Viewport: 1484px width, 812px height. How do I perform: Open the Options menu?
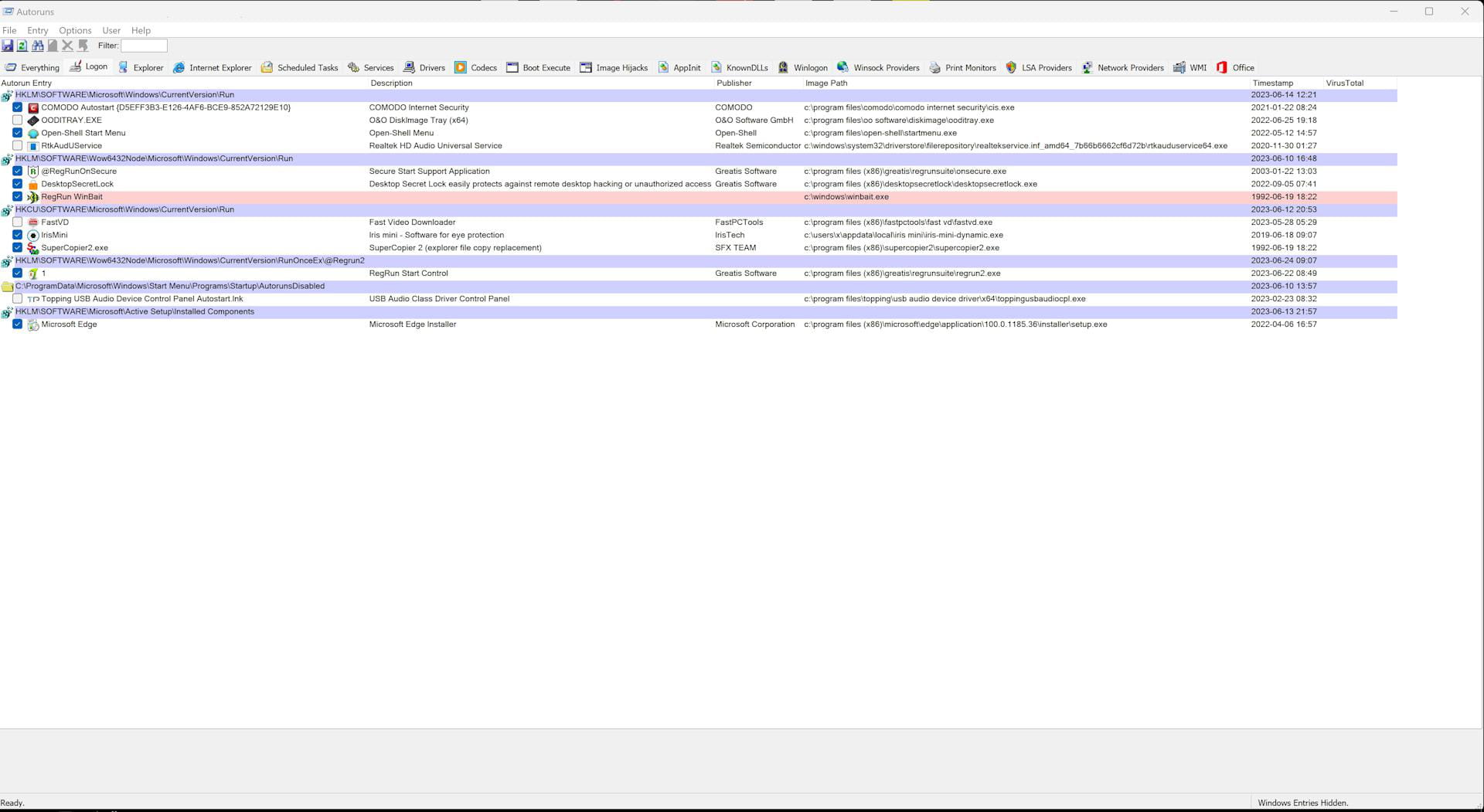[75, 30]
